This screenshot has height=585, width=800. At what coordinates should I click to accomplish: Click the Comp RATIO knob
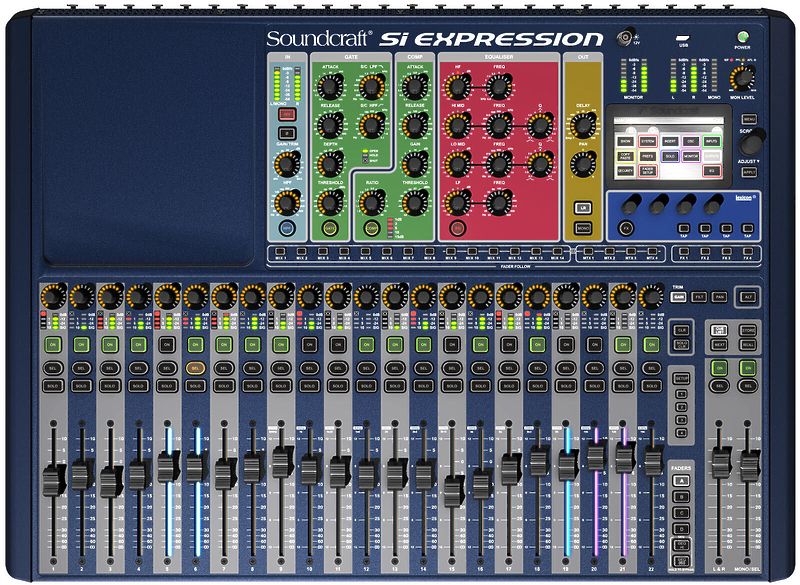point(372,202)
